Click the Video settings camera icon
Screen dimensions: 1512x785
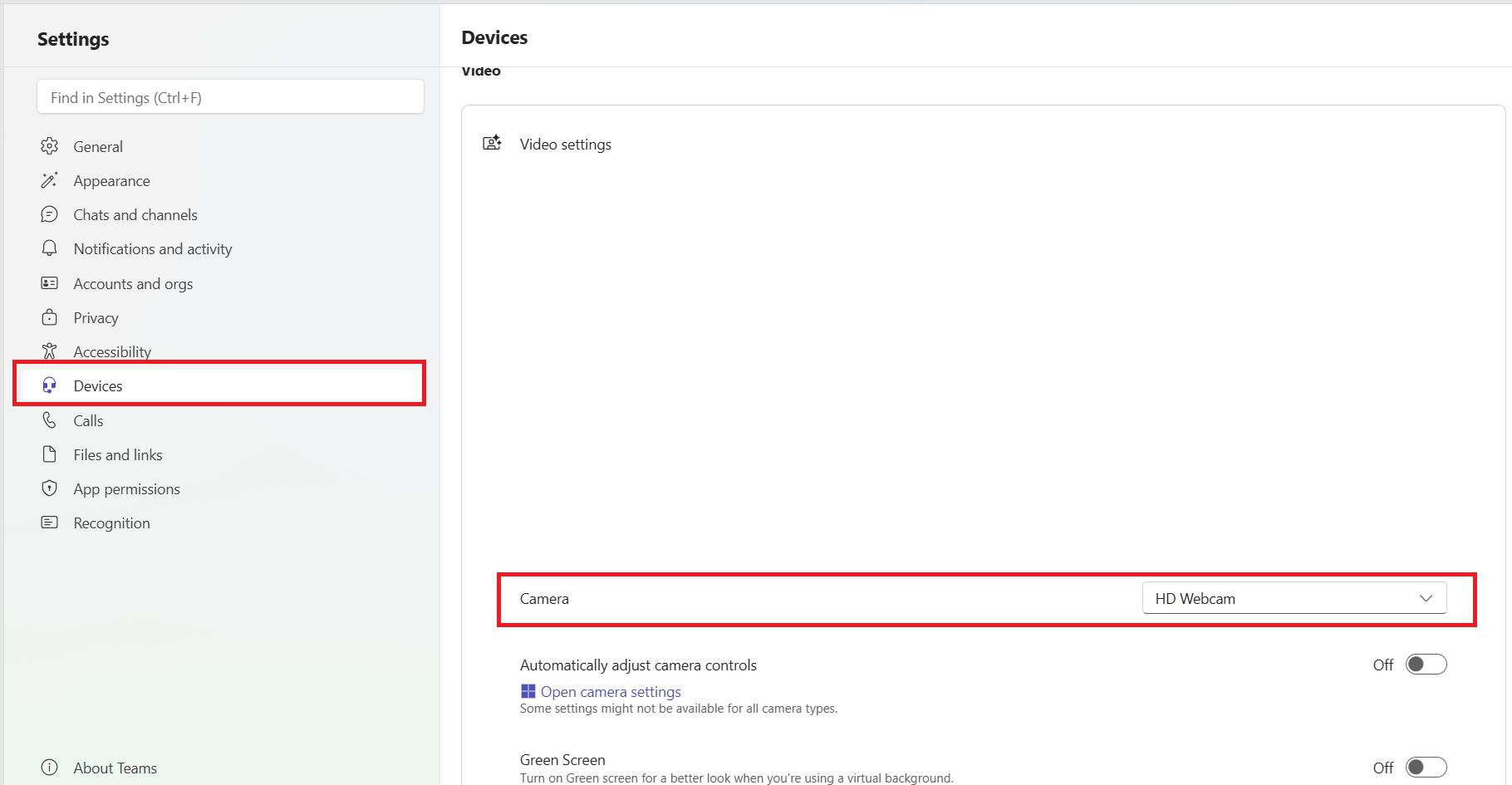(x=493, y=143)
